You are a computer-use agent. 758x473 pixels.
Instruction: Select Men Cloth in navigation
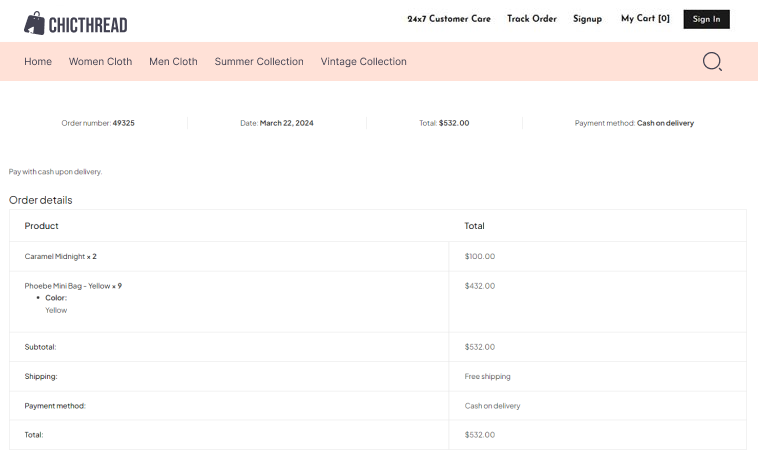pos(173,62)
